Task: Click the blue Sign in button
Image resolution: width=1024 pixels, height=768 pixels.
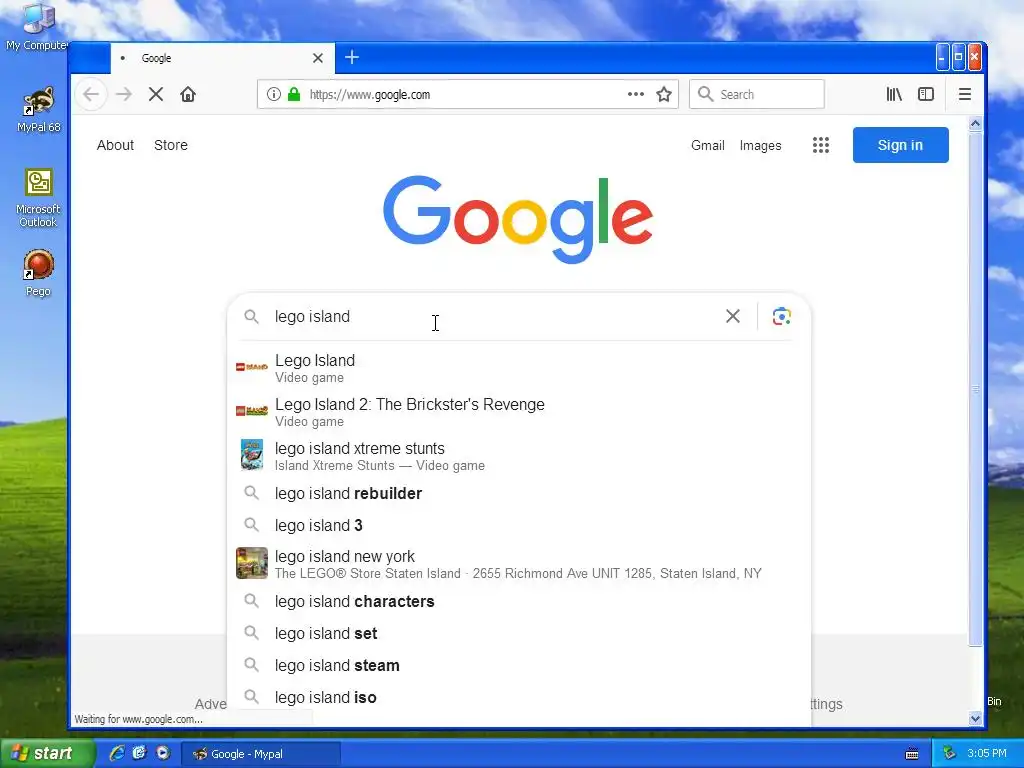Action: [901, 145]
